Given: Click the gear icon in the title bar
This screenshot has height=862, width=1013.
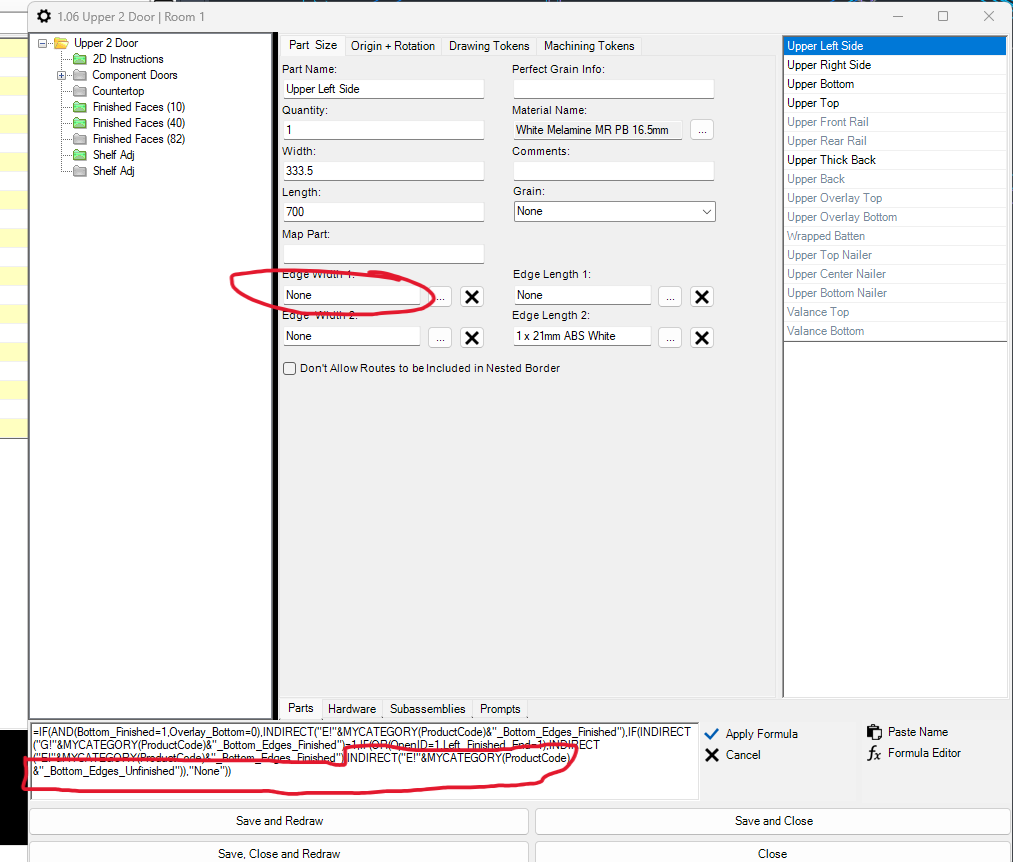Looking at the screenshot, I should pyautogui.click(x=44, y=16).
